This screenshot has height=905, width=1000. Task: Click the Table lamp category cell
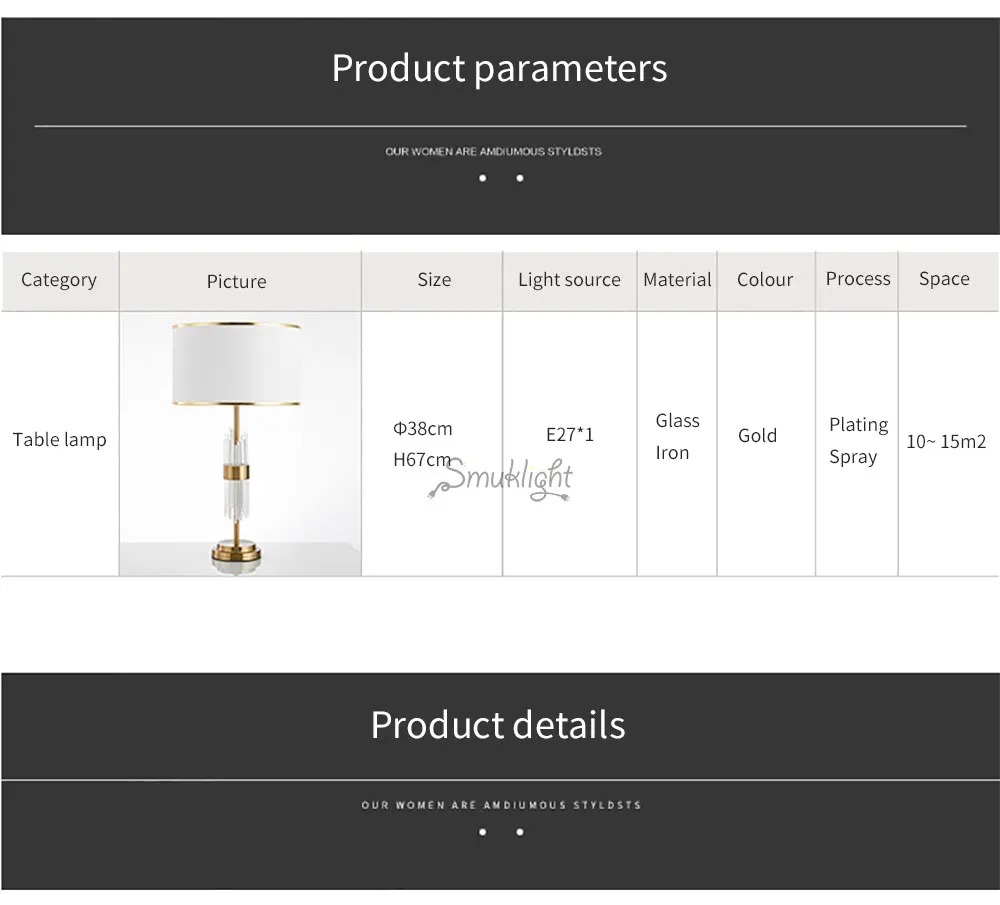60,439
